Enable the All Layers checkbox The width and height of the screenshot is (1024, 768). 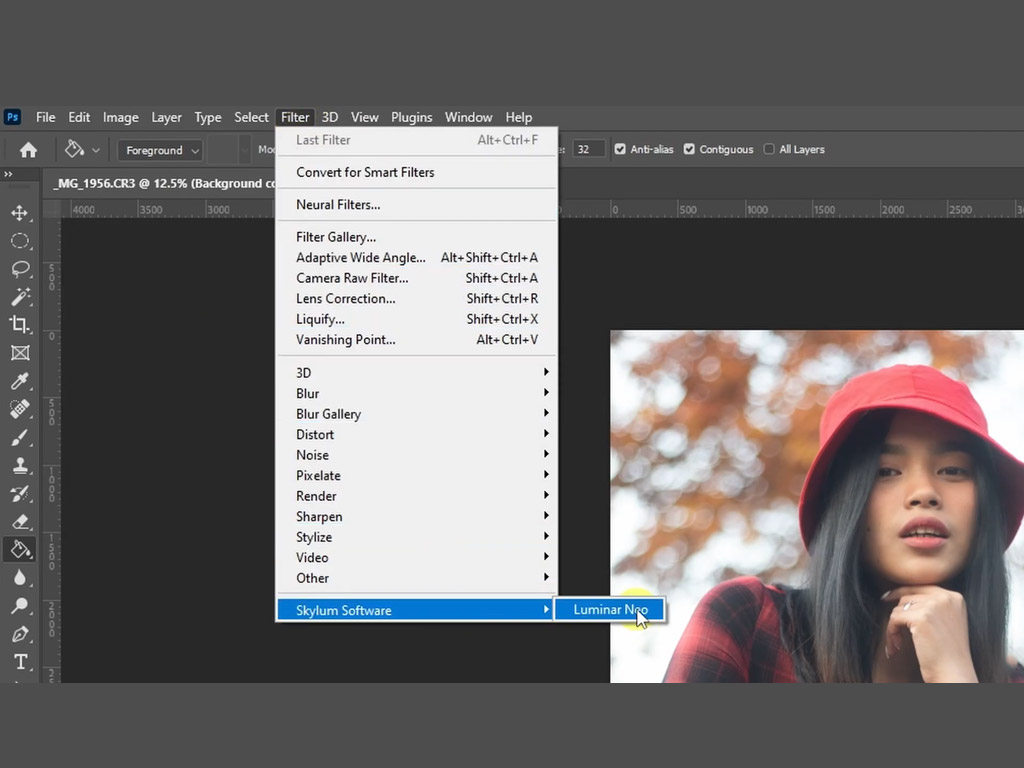[x=769, y=149]
